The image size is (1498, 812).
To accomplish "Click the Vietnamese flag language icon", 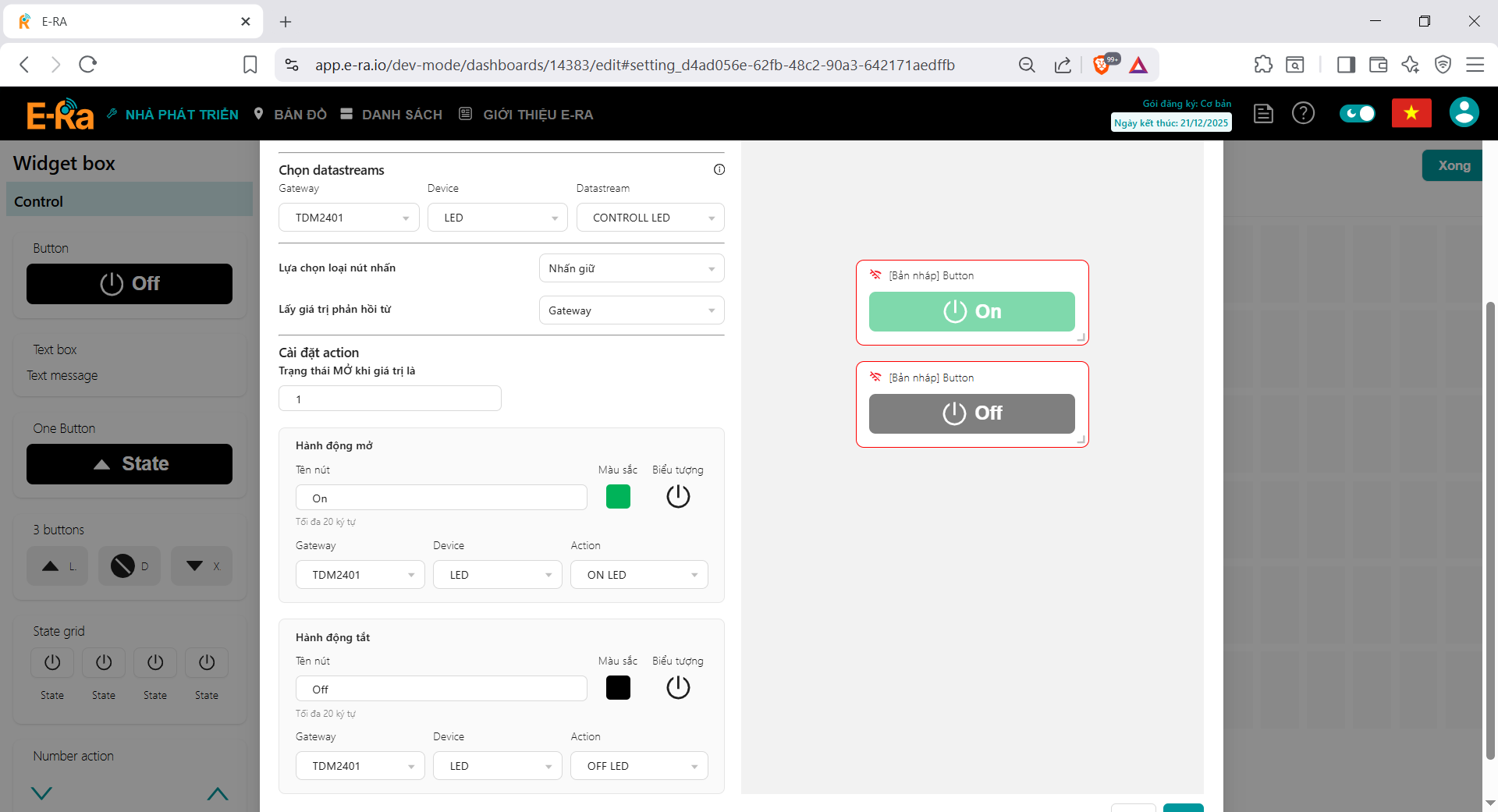I will pyautogui.click(x=1411, y=114).
